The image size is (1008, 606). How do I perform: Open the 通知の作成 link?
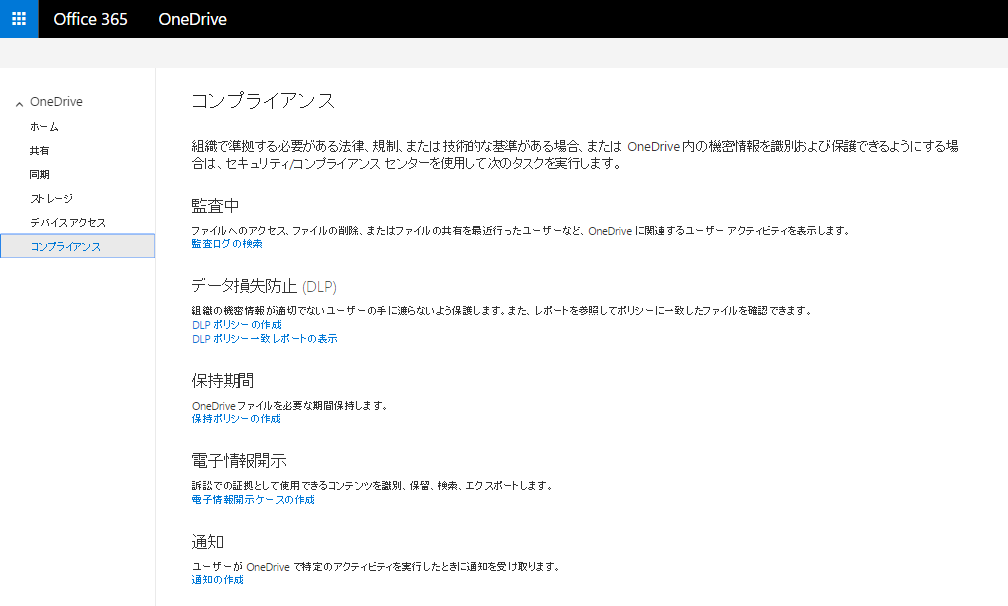click(217, 580)
